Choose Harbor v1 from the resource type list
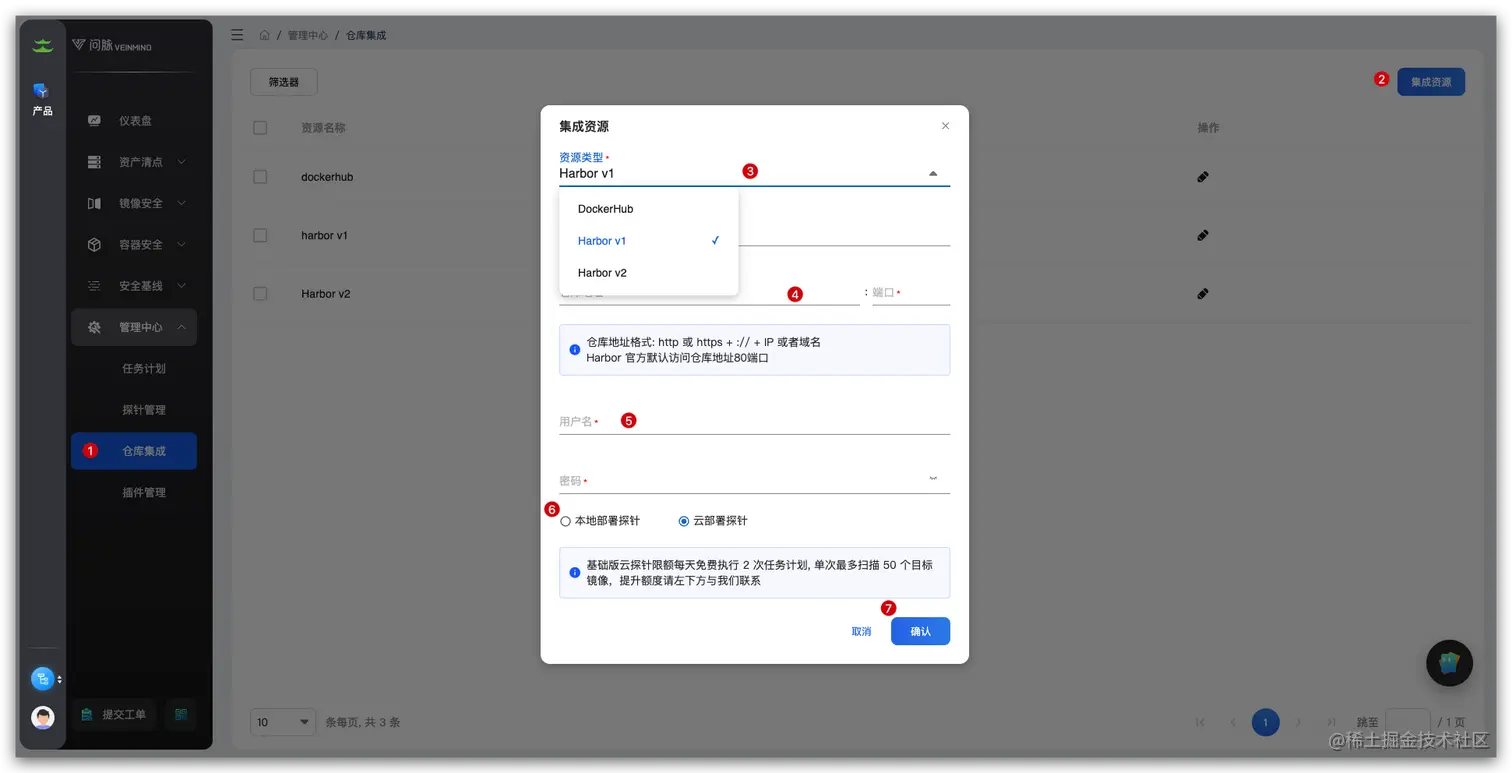The image size is (1512, 773). tap(649, 241)
